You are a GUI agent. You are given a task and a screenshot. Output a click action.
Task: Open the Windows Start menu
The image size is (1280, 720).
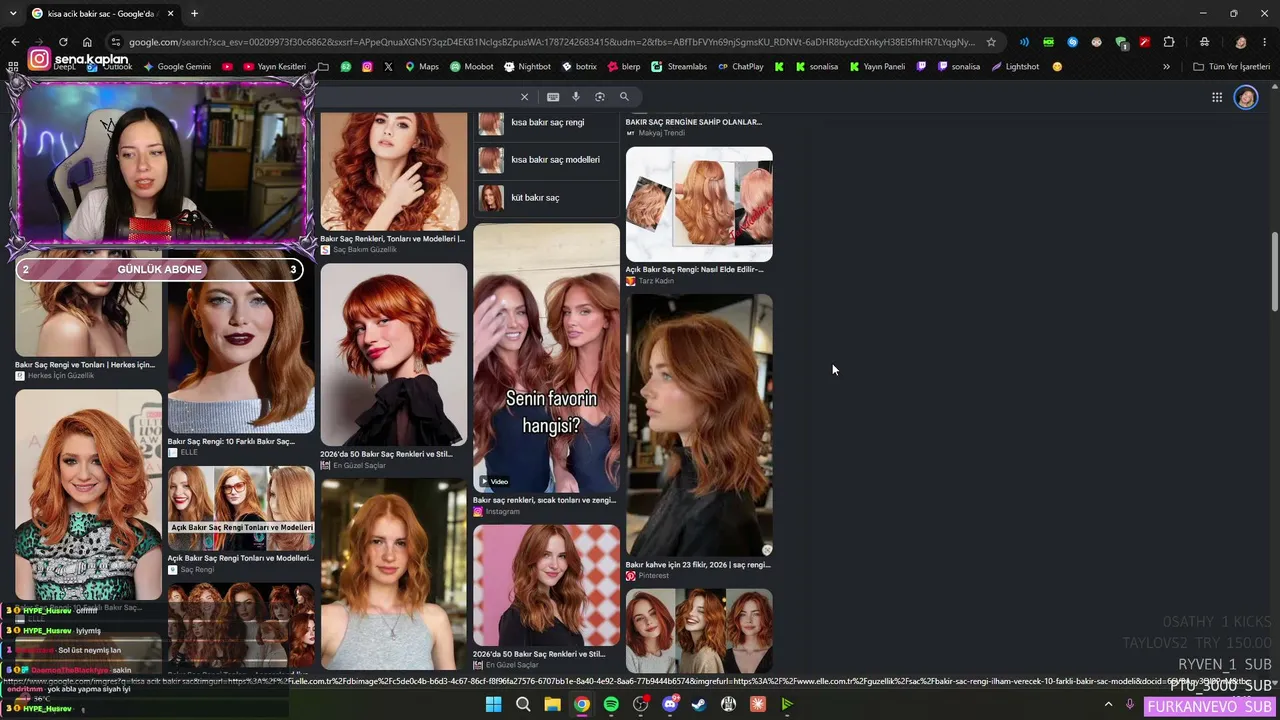click(493, 704)
